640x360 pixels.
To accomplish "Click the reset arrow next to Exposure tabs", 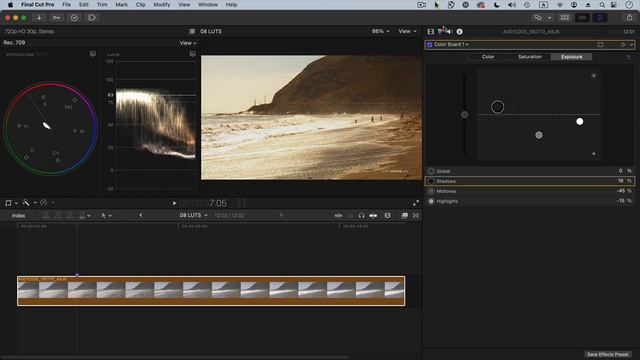I will pos(629,57).
